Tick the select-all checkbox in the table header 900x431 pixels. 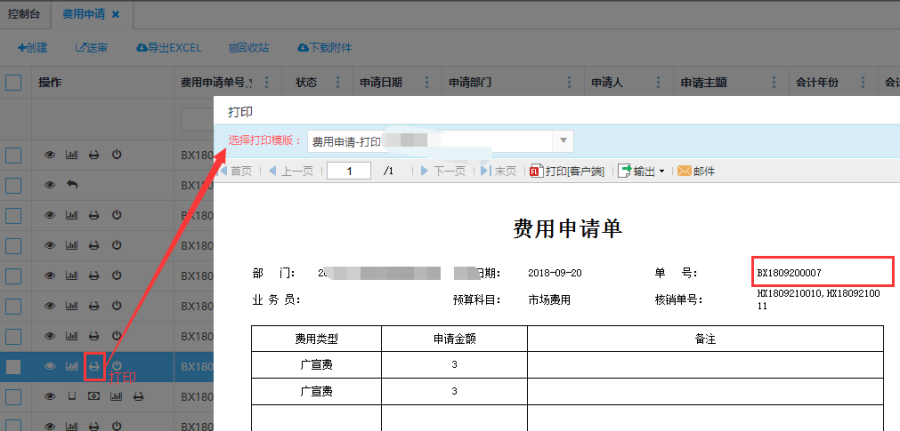[14, 83]
